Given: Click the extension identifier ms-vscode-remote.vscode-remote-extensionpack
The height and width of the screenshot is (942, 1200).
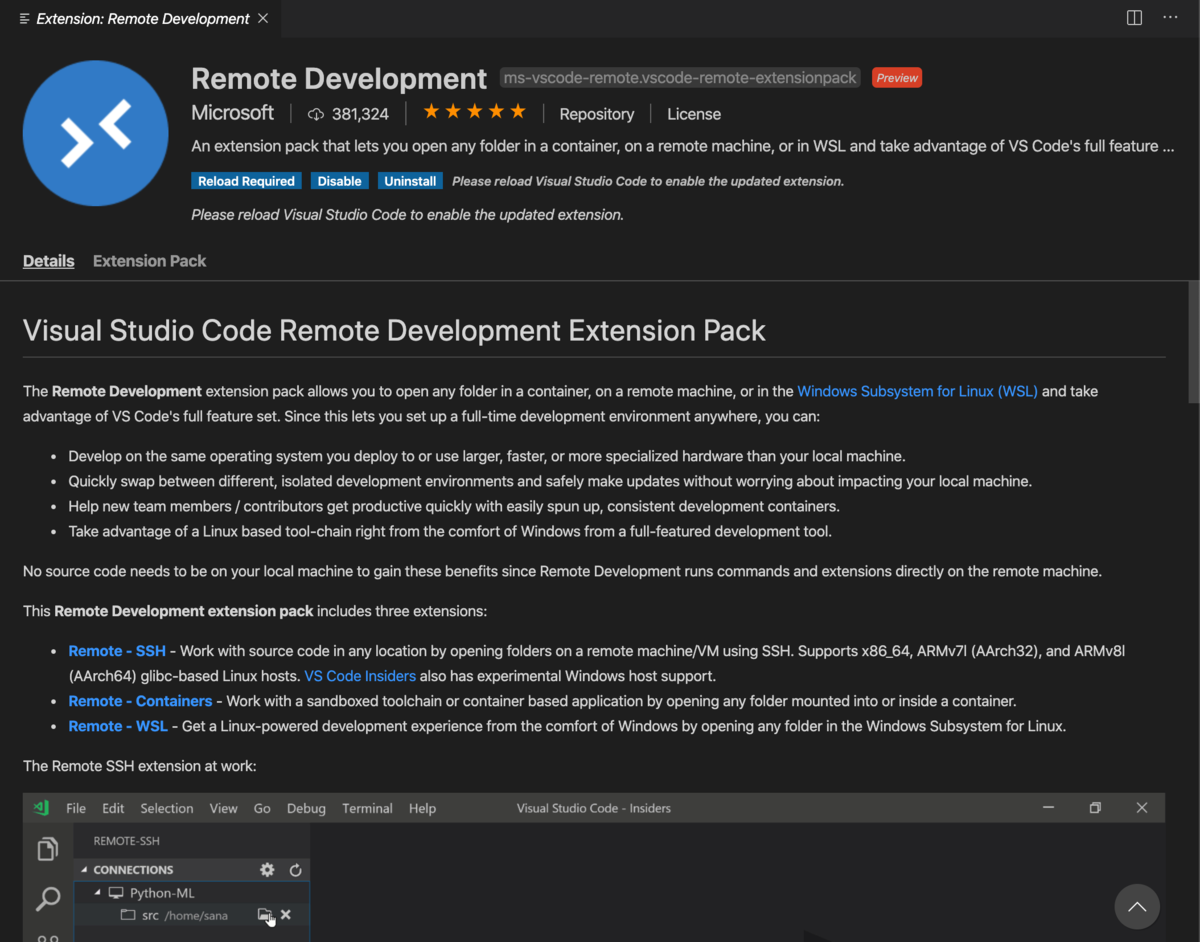Looking at the screenshot, I should pyautogui.click(x=679, y=78).
